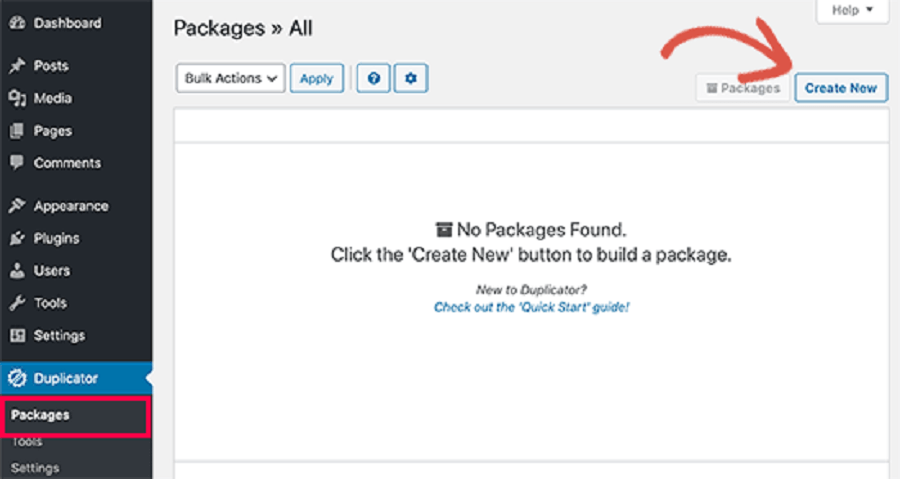Click the 'No Packages Found.' text
This screenshot has width=900, height=479.
click(541, 229)
